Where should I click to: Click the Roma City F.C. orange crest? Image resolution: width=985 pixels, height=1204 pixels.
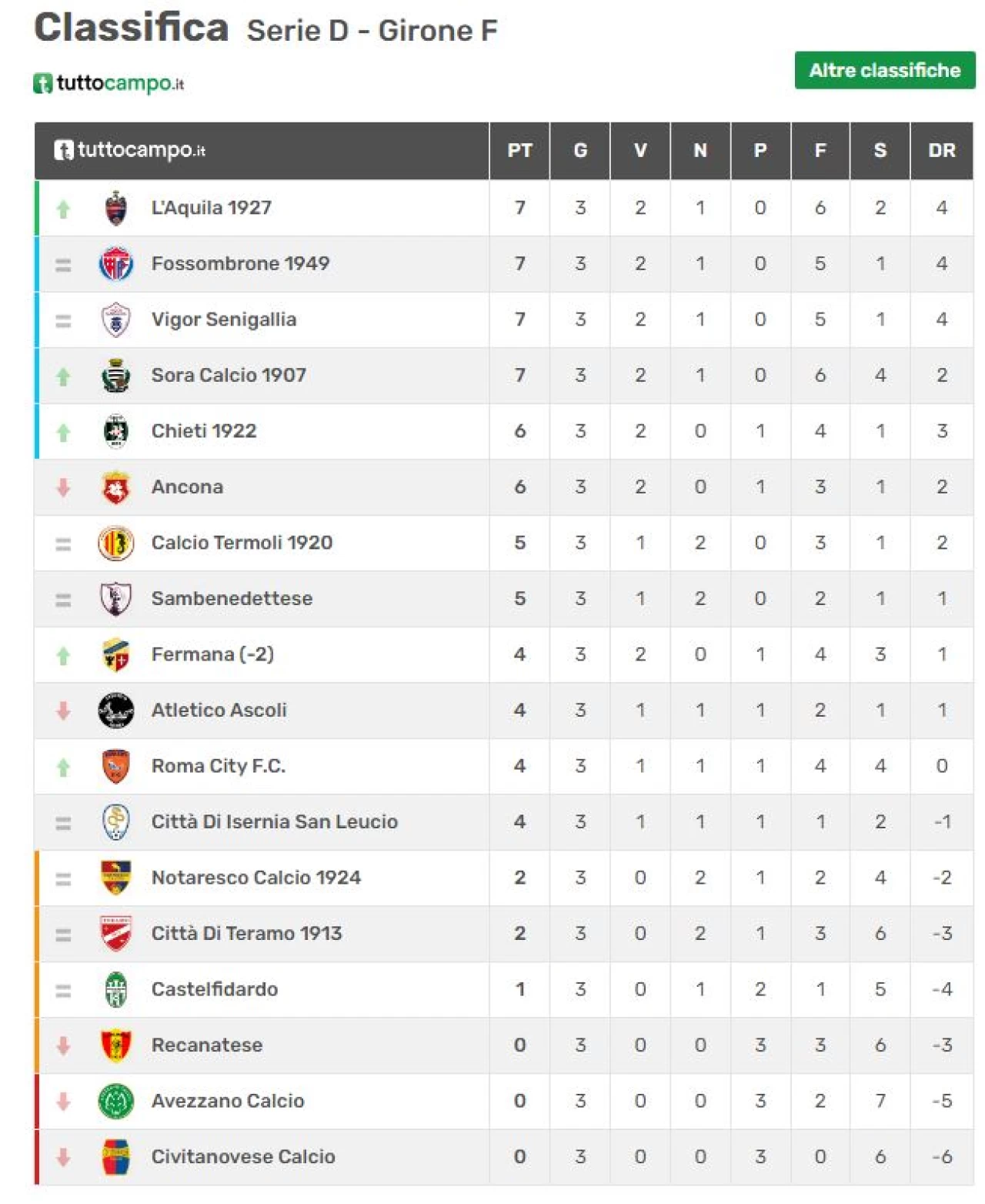click(x=116, y=766)
